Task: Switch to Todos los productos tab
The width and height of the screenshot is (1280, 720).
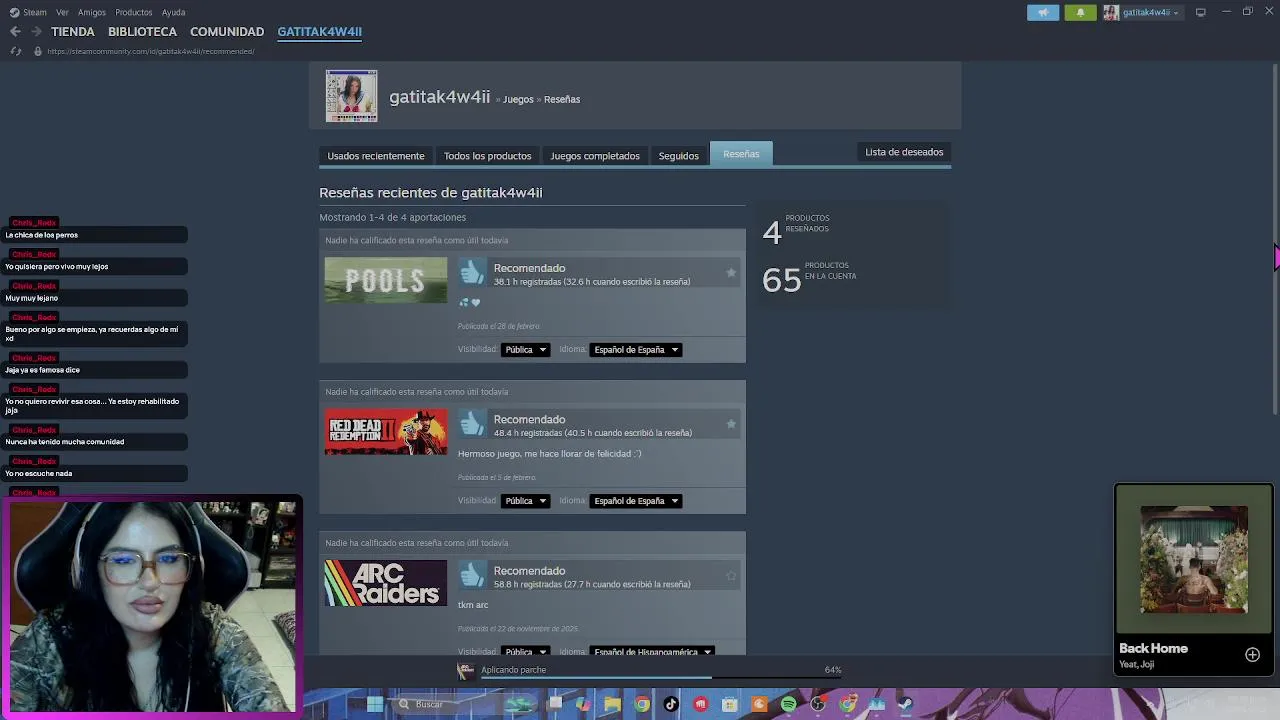Action: tap(488, 156)
